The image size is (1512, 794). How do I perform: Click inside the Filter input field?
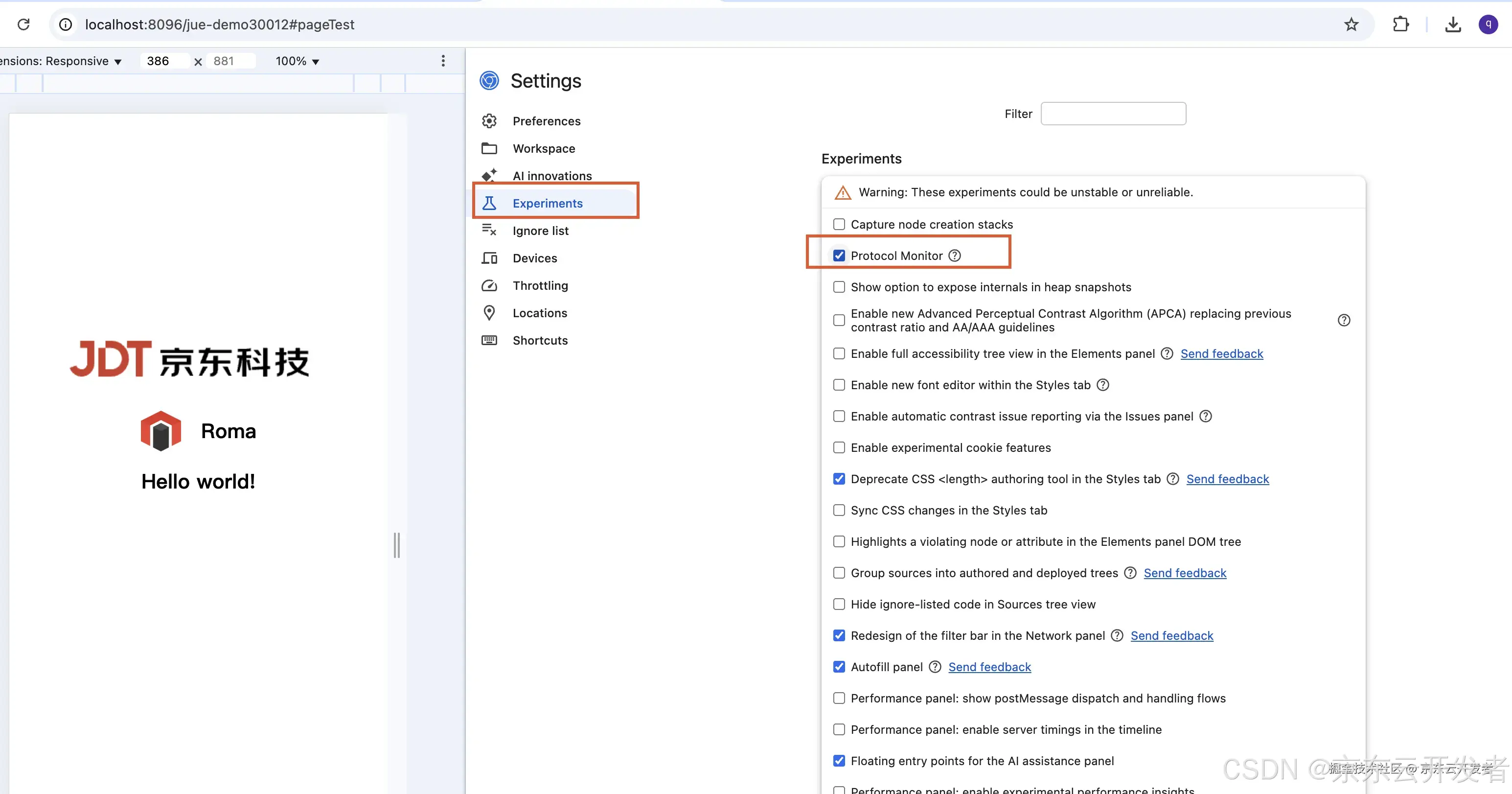1113,114
